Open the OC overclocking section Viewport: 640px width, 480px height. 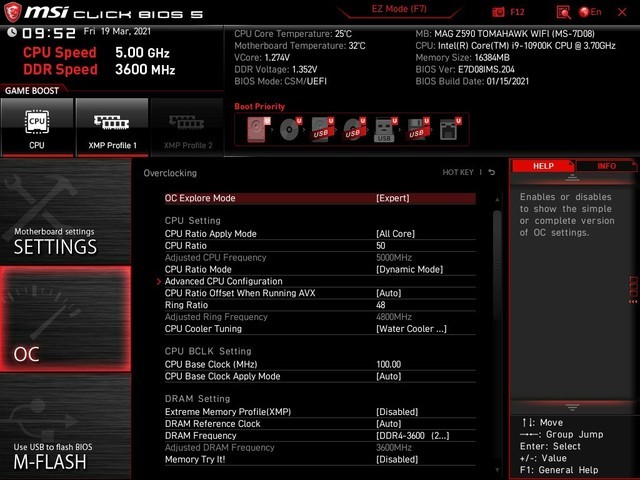coord(65,319)
